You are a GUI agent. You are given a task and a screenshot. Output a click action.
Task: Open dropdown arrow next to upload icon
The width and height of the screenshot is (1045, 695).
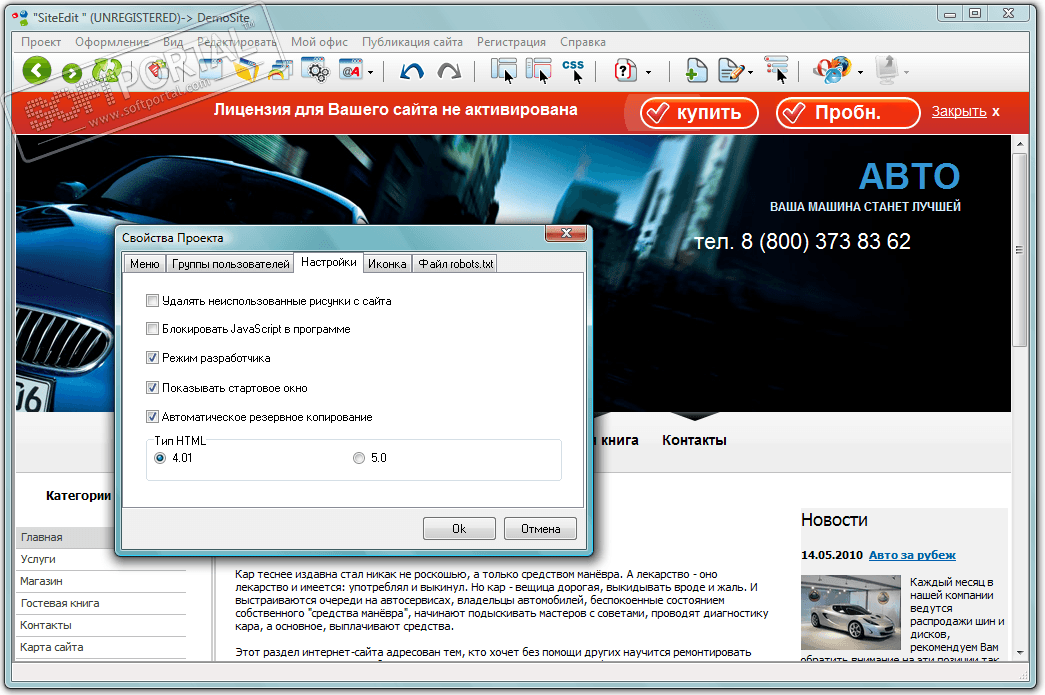(906, 73)
